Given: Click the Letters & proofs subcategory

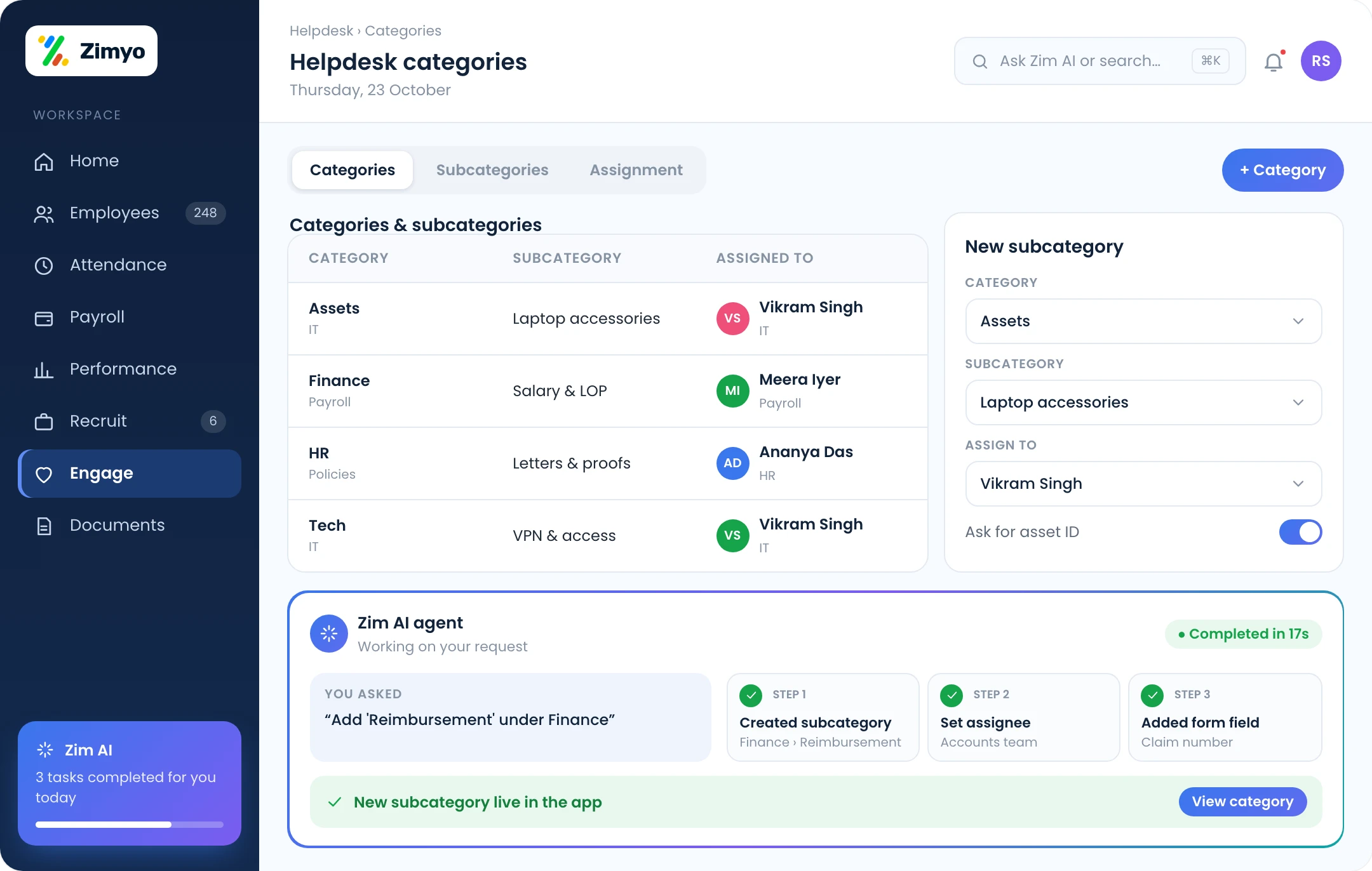Looking at the screenshot, I should [572, 463].
